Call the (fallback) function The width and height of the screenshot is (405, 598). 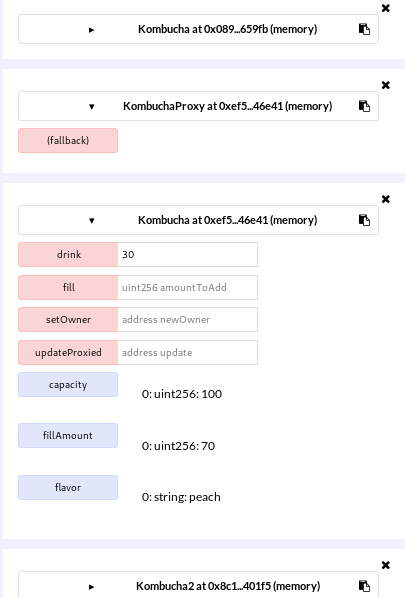coord(68,140)
